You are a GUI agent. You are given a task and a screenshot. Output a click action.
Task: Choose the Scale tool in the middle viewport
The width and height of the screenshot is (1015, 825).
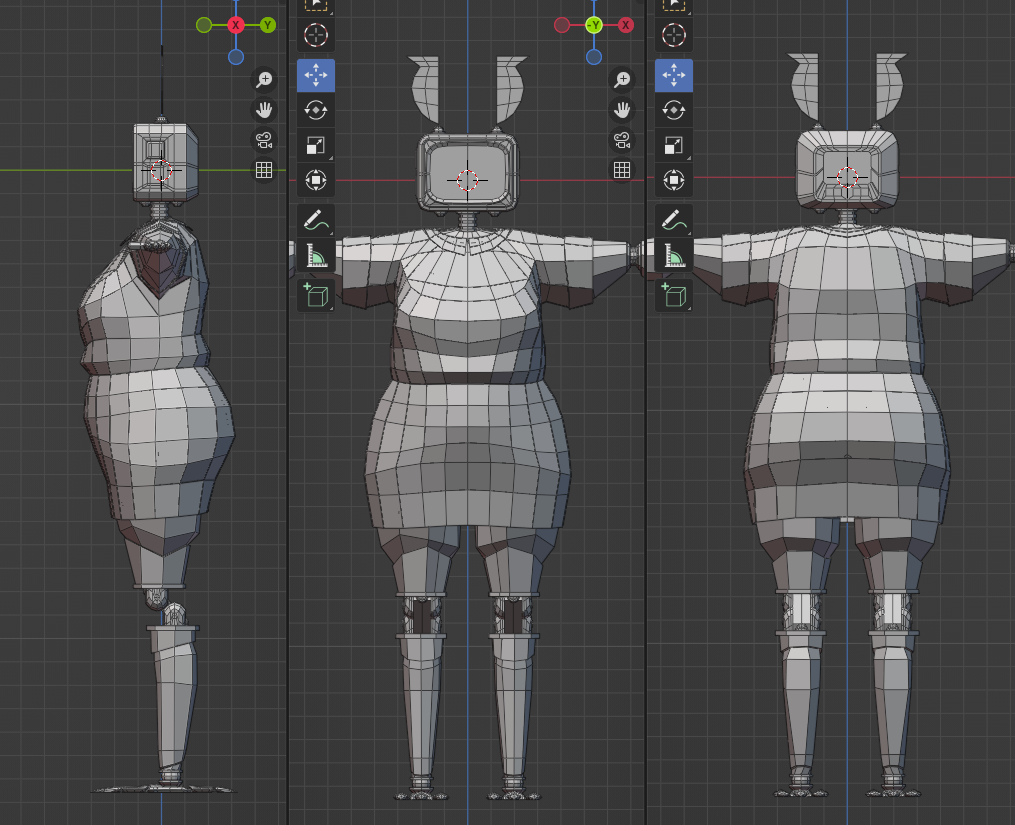[x=316, y=145]
